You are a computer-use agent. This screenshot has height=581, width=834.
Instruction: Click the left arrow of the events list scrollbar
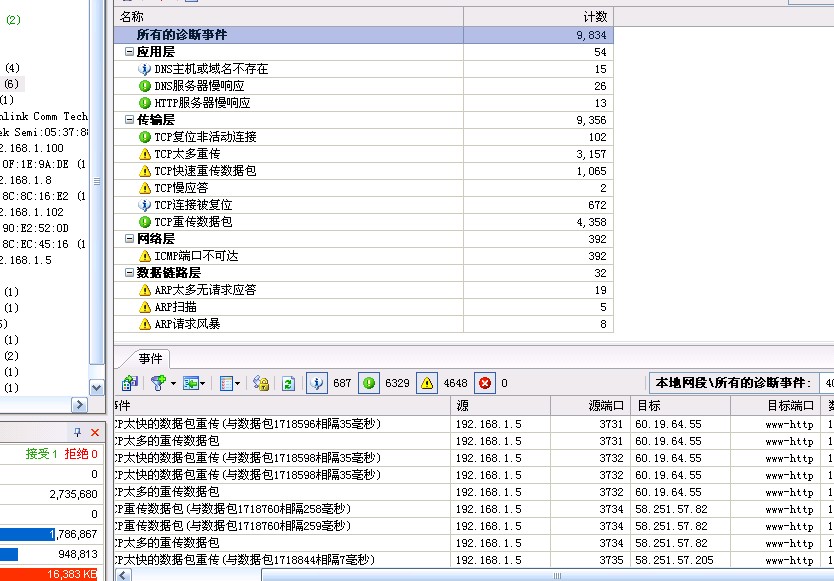123,575
